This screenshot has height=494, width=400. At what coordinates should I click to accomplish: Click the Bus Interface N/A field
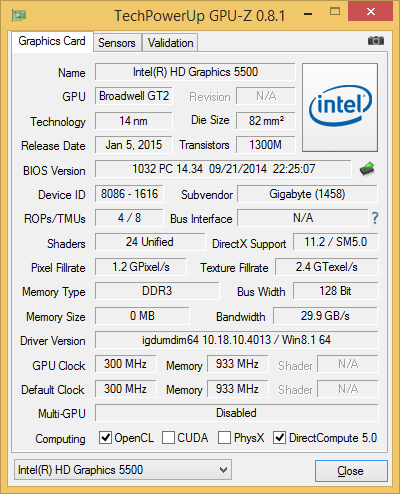point(303,218)
